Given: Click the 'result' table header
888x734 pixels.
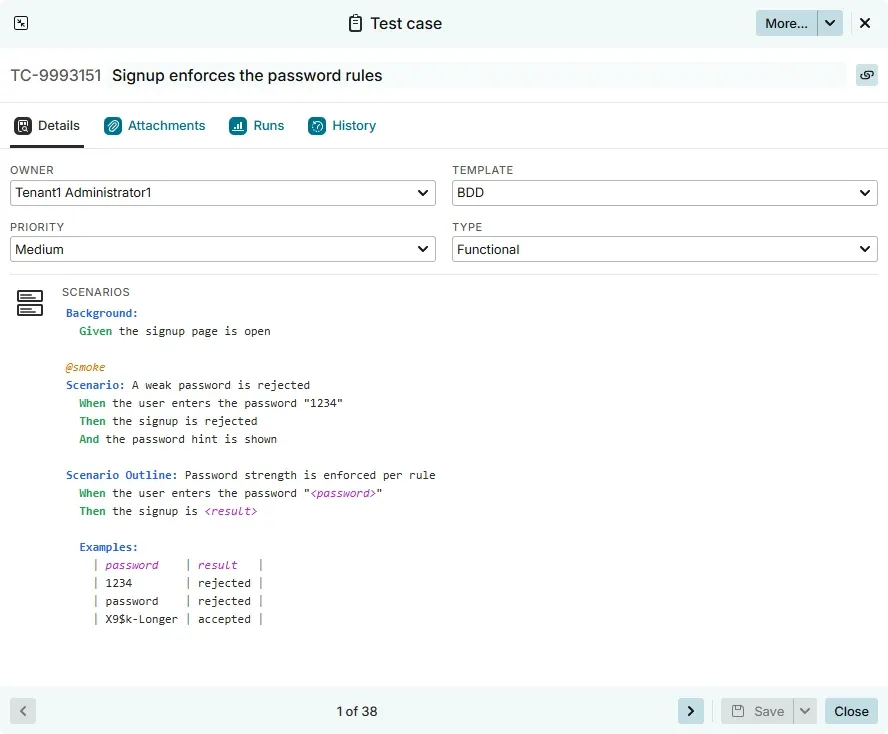Looking at the screenshot, I should (x=217, y=565).
